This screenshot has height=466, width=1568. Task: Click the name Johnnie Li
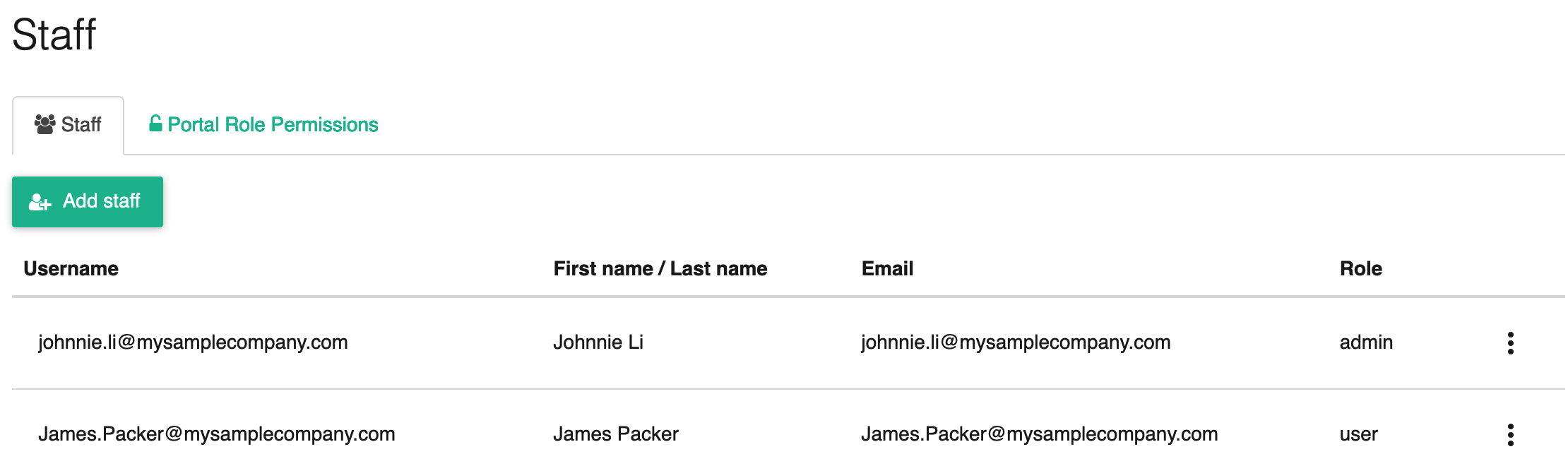tap(598, 342)
